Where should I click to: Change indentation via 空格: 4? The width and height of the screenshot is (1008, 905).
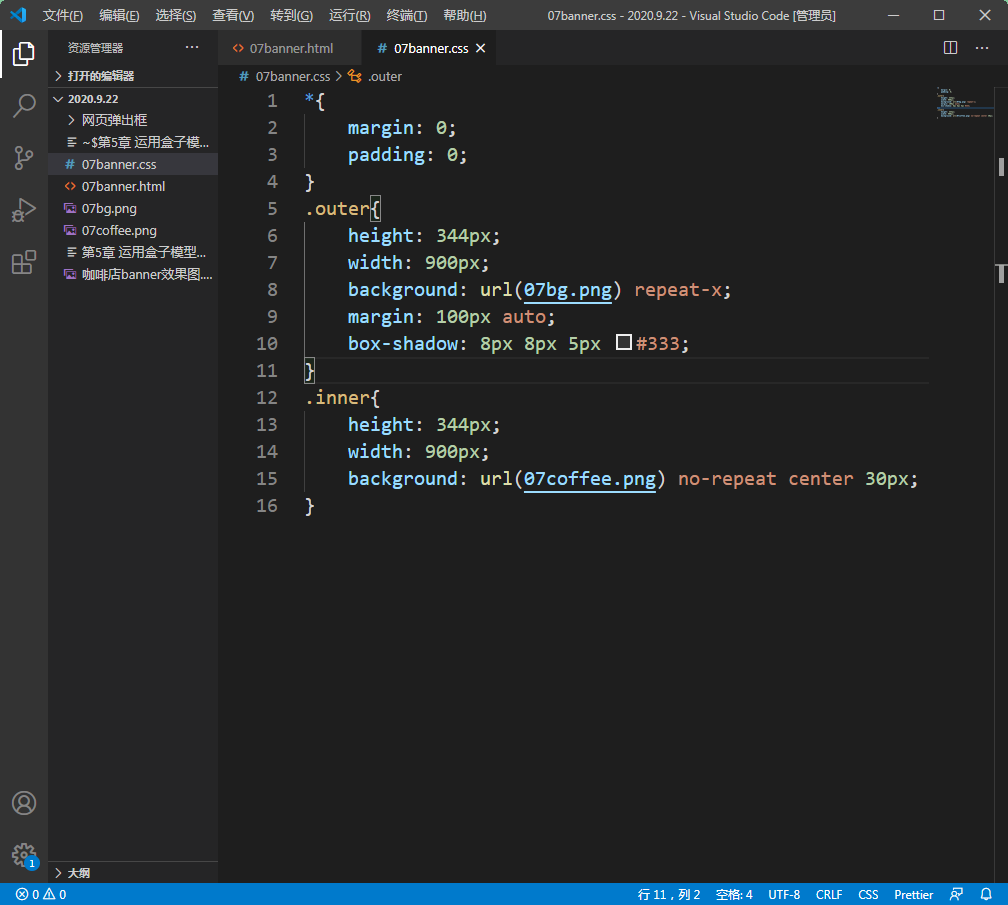tap(734, 894)
